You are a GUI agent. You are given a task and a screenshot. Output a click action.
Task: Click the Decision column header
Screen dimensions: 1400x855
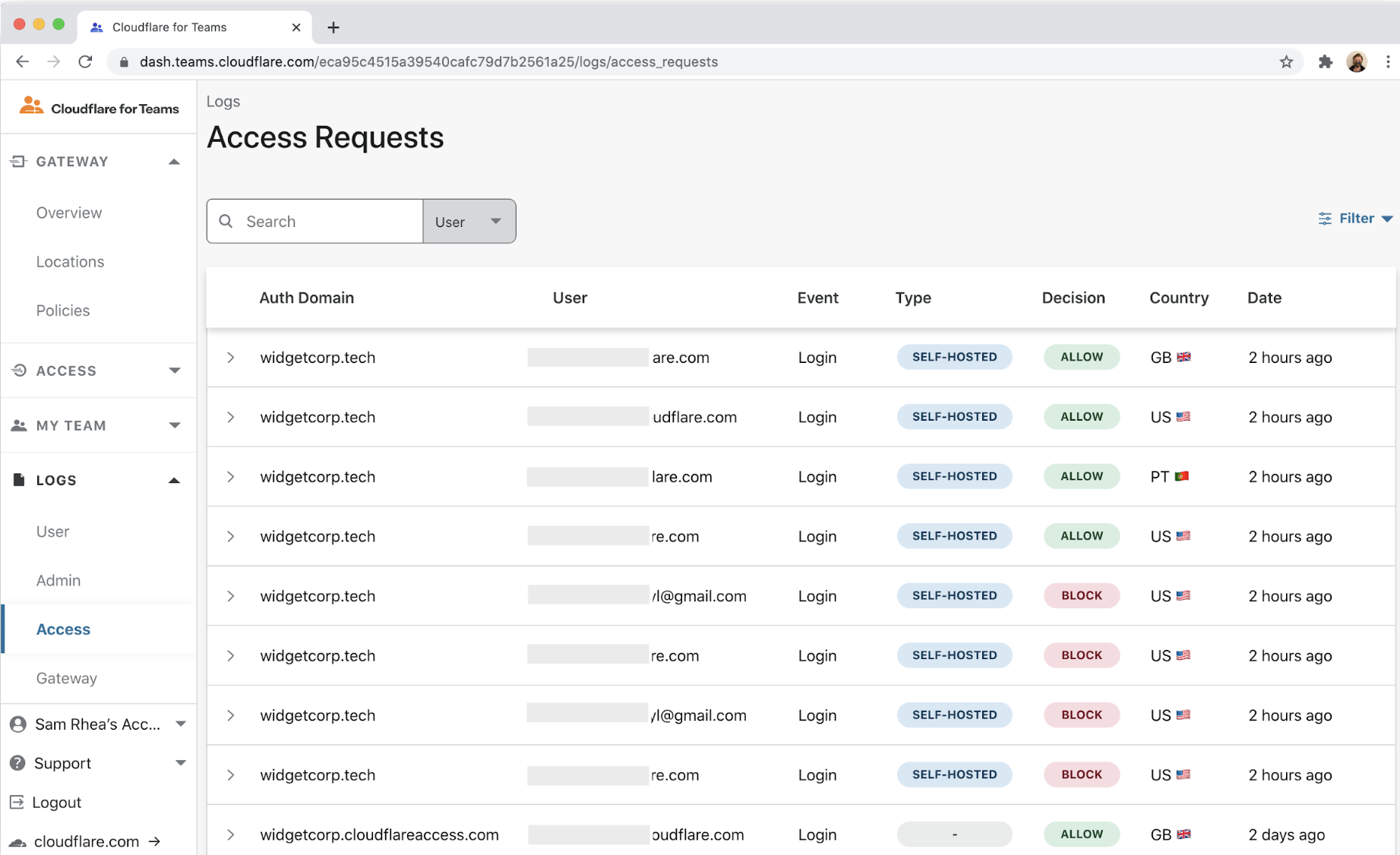coord(1073,298)
